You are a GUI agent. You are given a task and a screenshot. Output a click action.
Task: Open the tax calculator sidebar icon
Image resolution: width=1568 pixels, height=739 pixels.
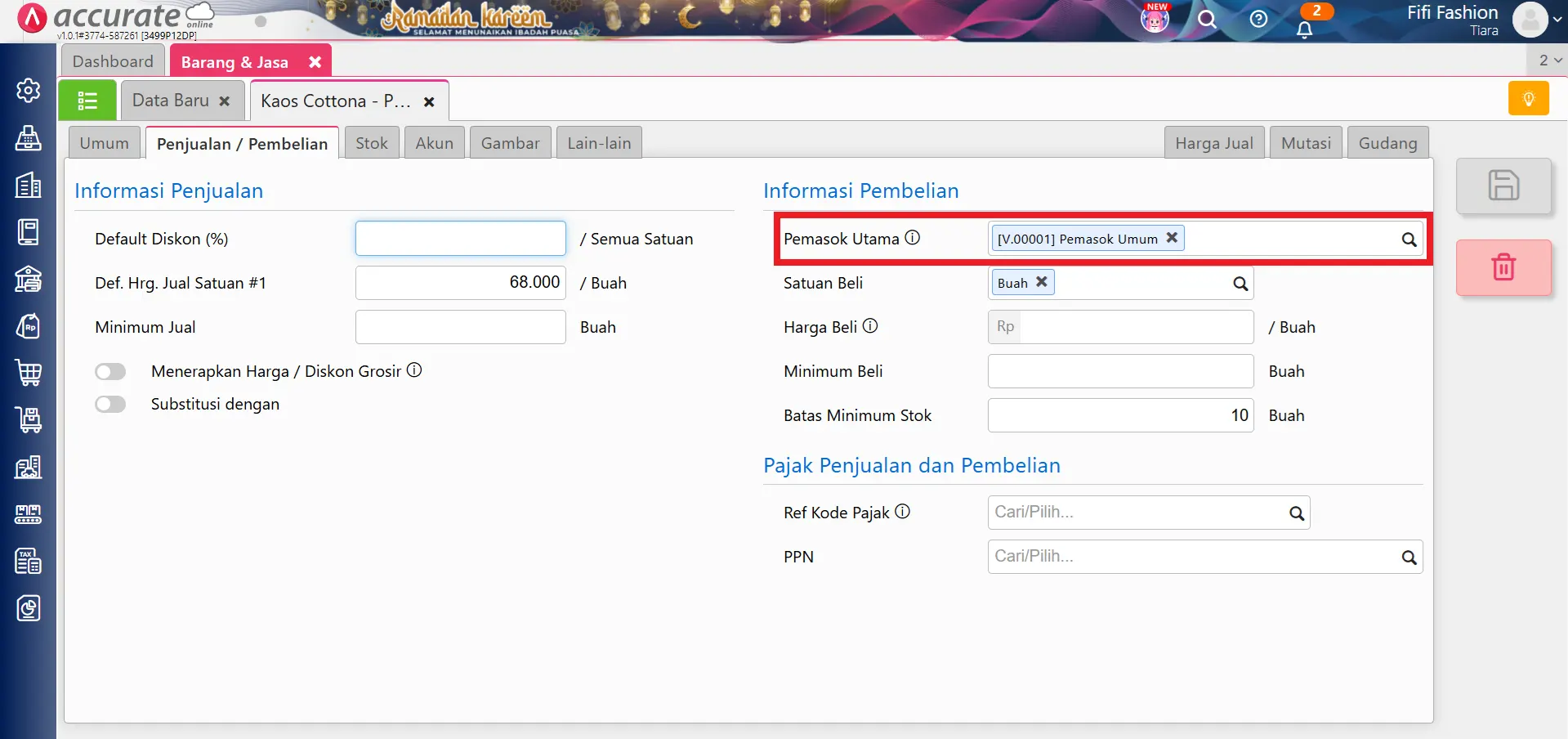pyautogui.click(x=29, y=562)
